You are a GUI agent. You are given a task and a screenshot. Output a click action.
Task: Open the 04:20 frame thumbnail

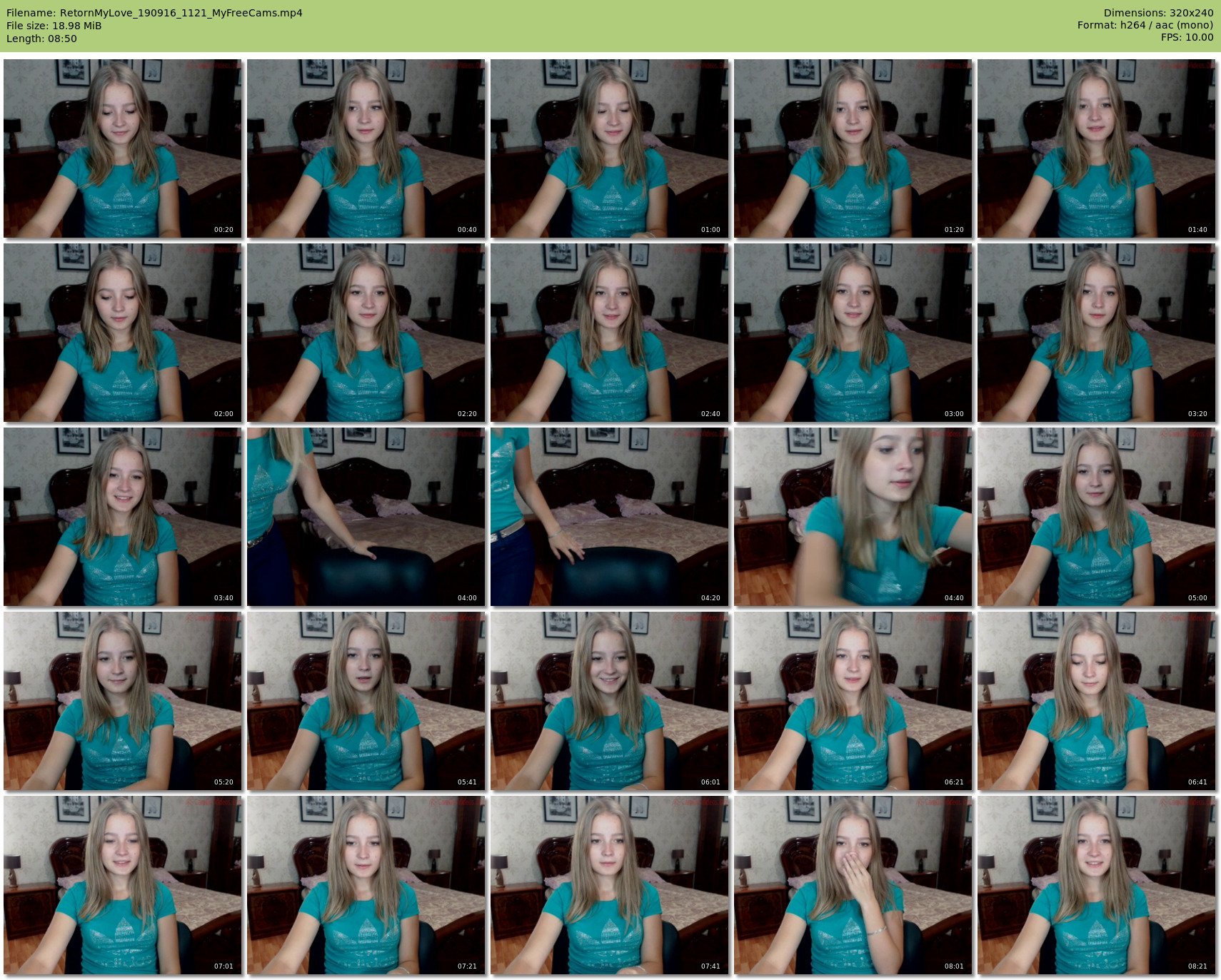pos(609,517)
